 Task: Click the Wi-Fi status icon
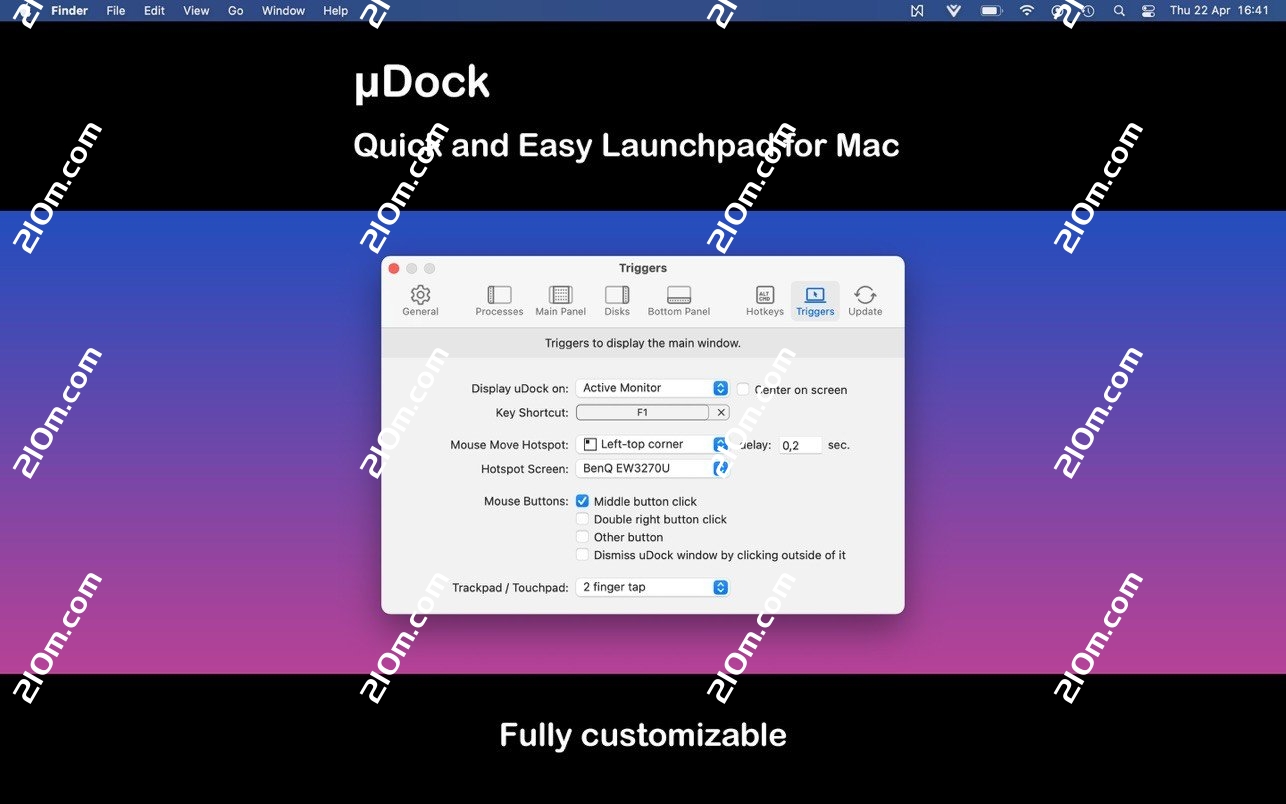[1027, 11]
